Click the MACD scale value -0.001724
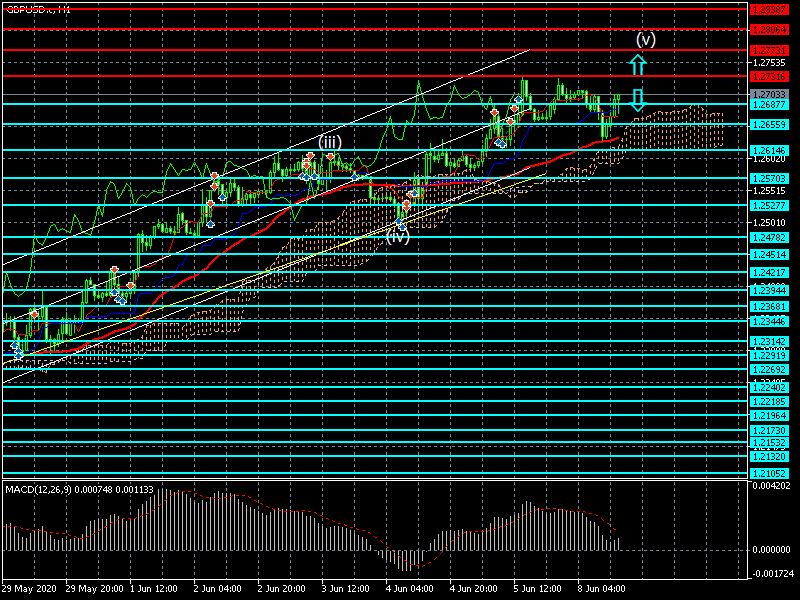Image resolution: width=800 pixels, height=600 pixels. click(x=771, y=574)
